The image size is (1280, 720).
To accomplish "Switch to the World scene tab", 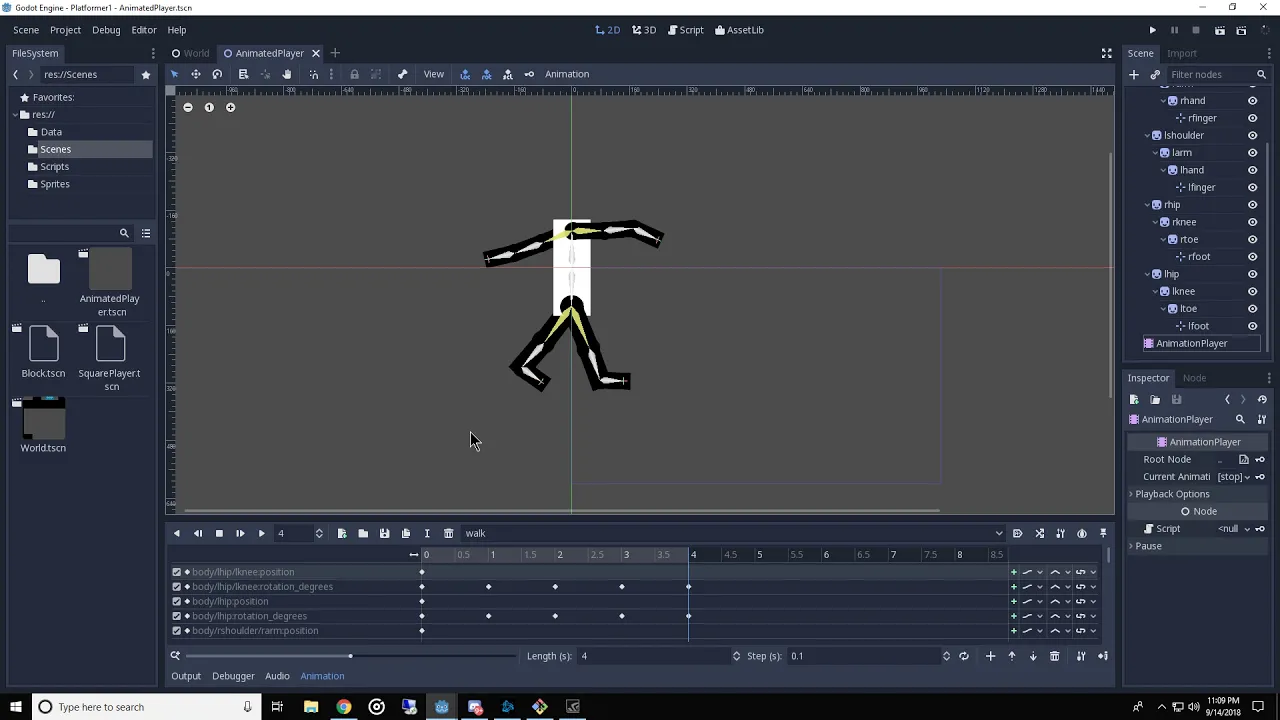I will point(190,53).
